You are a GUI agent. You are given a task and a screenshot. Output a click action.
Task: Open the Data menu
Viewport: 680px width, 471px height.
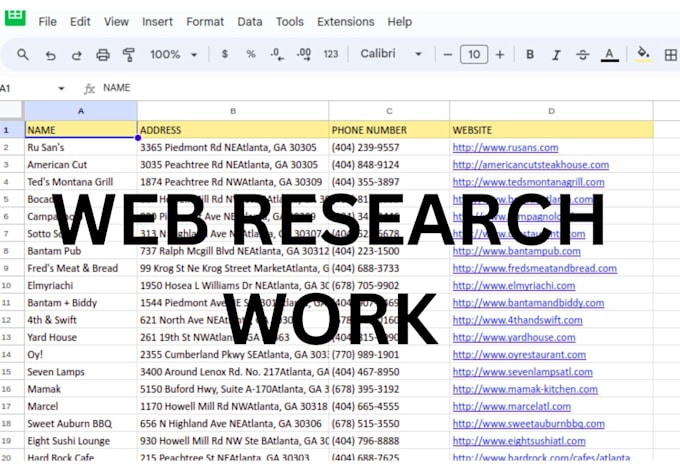[250, 22]
